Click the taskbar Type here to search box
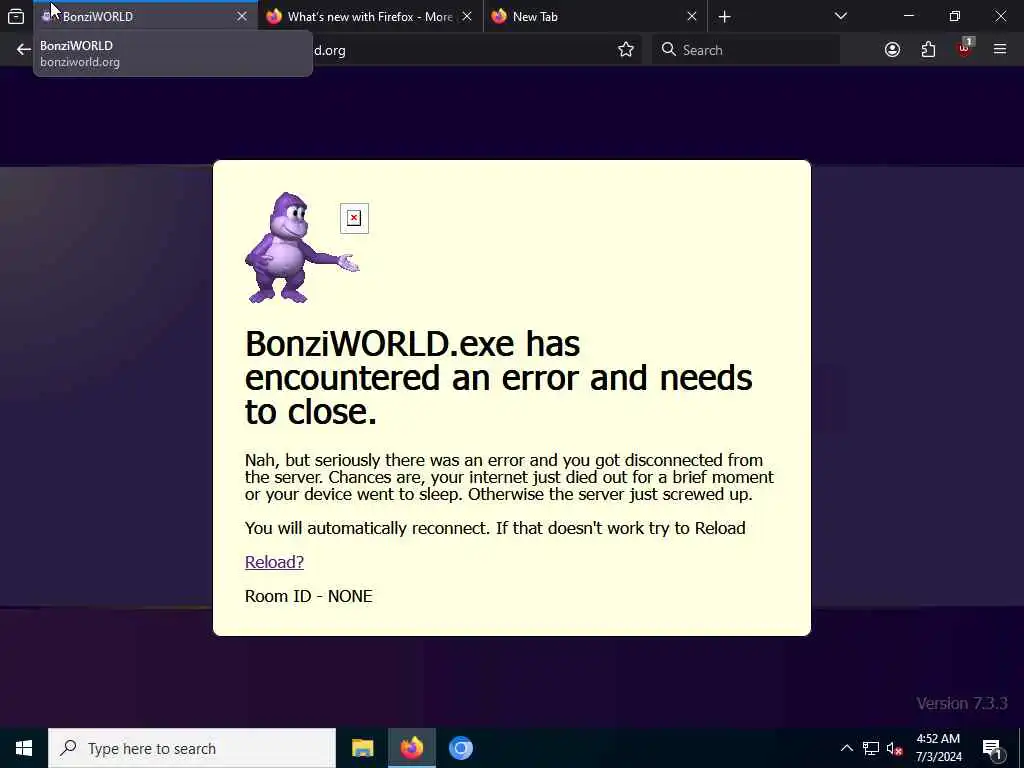The height and width of the screenshot is (768, 1024). [192, 748]
